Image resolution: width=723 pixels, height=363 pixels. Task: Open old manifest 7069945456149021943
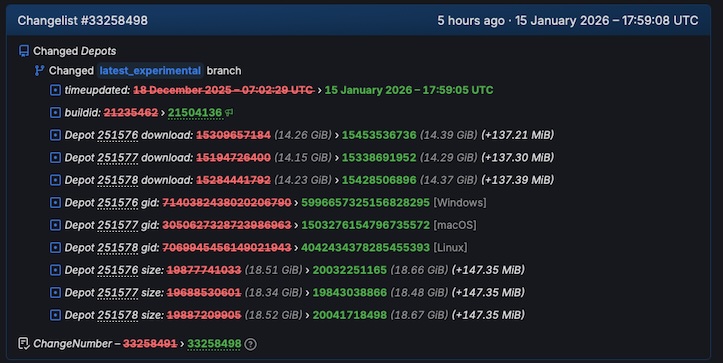pos(227,248)
